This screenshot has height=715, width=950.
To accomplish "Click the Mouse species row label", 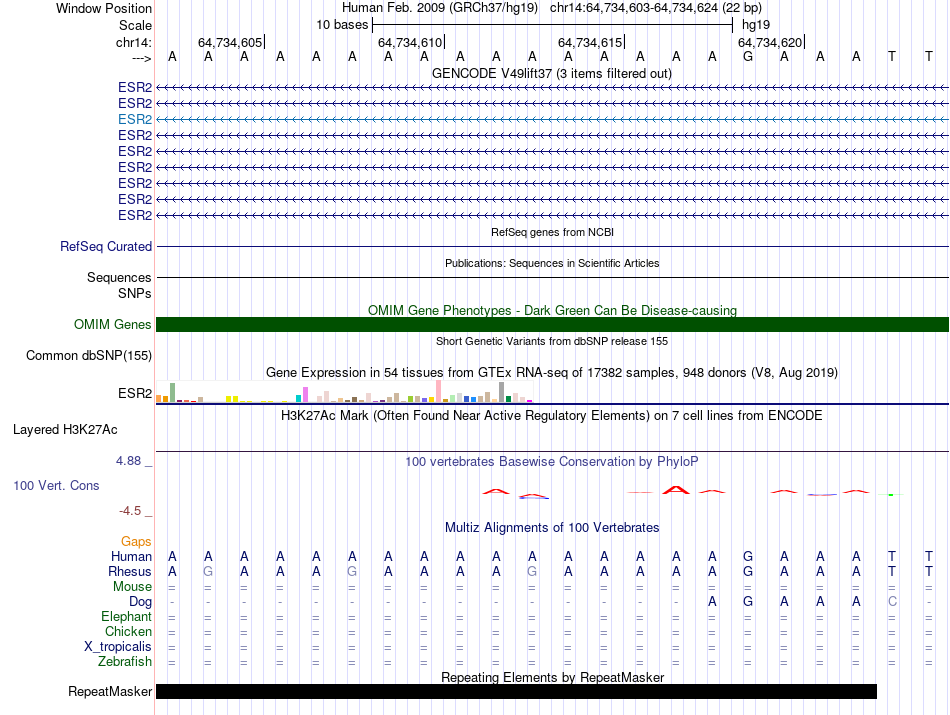I will click(133, 587).
